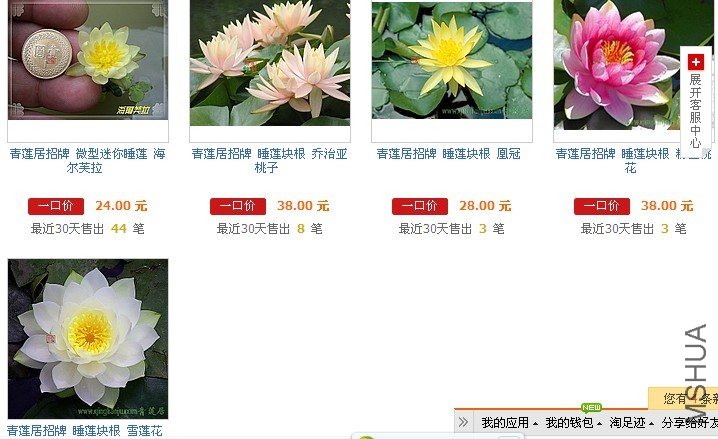Open the 我的钱包 dropdown menu
The width and height of the screenshot is (718, 439).
pyautogui.click(x=573, y=423)
